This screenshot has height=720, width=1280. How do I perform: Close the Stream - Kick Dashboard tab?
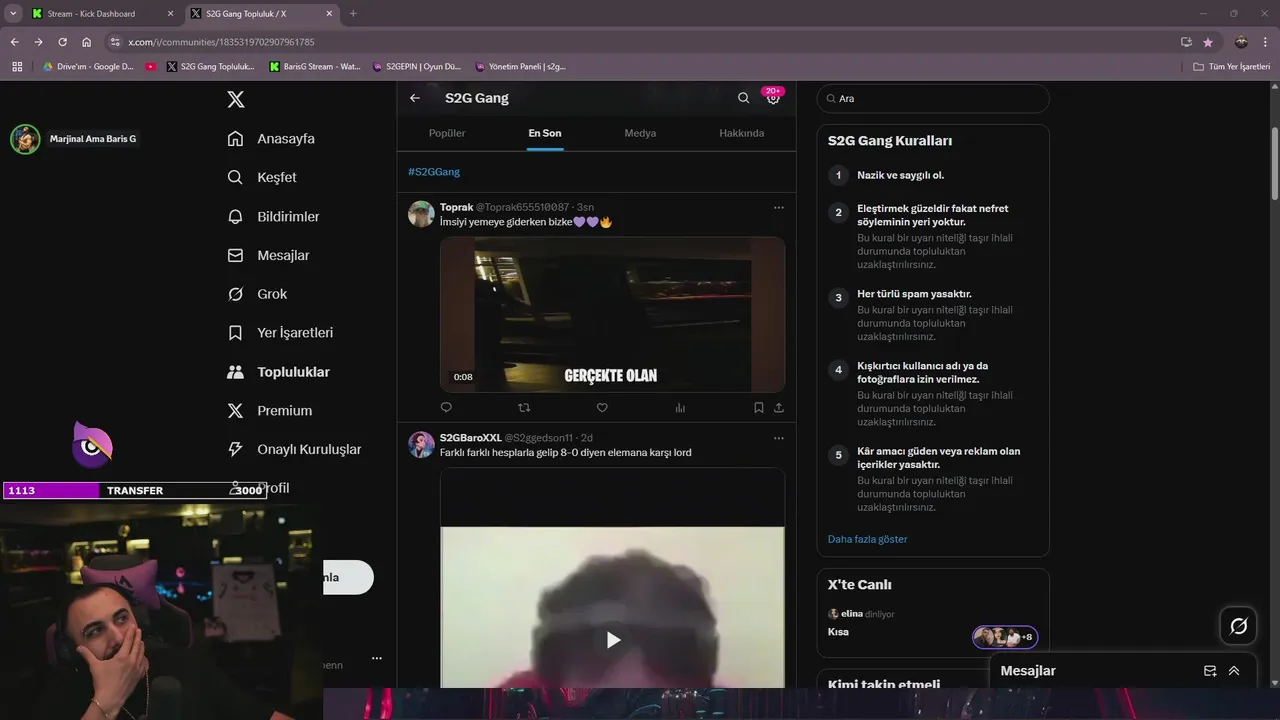pyautogui.click(x=170, y=14)
